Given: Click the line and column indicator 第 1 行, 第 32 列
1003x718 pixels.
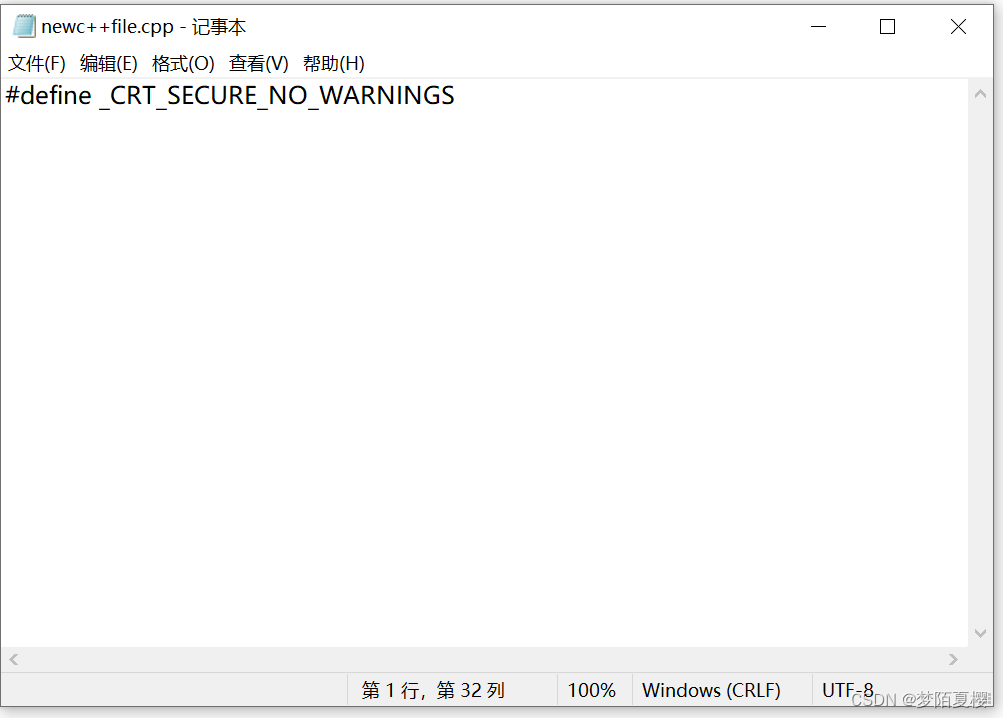Looking at the screenshot, I should click(x=432, y=690).
